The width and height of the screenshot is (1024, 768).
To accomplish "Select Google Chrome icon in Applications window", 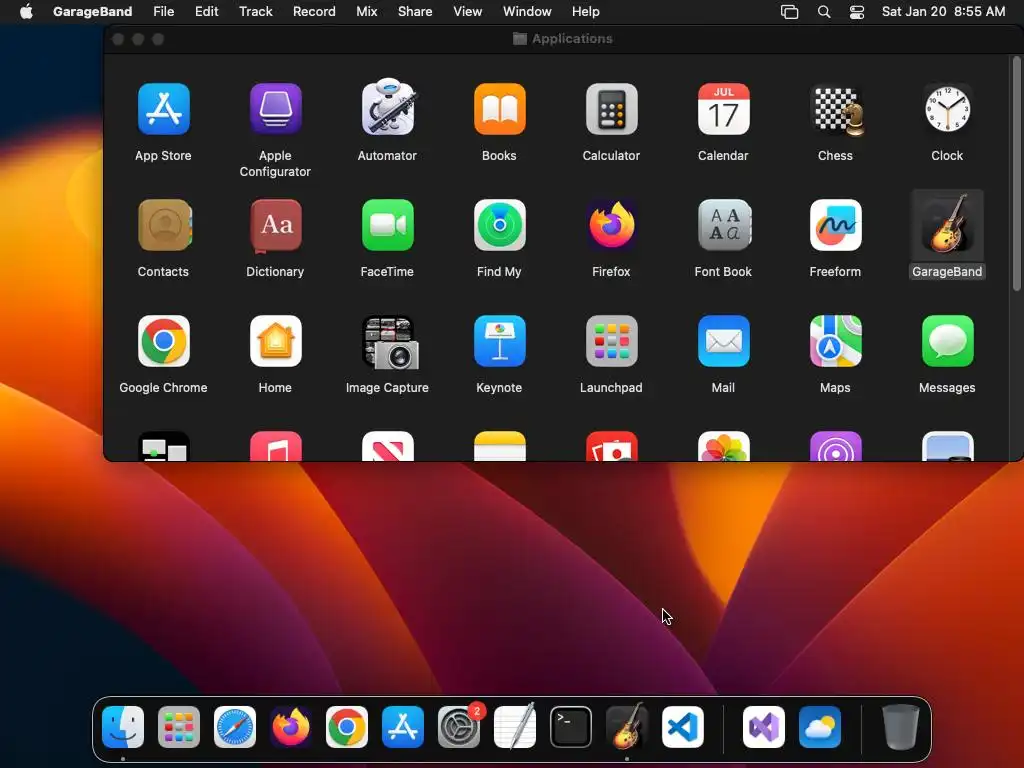I will point(164,341).
